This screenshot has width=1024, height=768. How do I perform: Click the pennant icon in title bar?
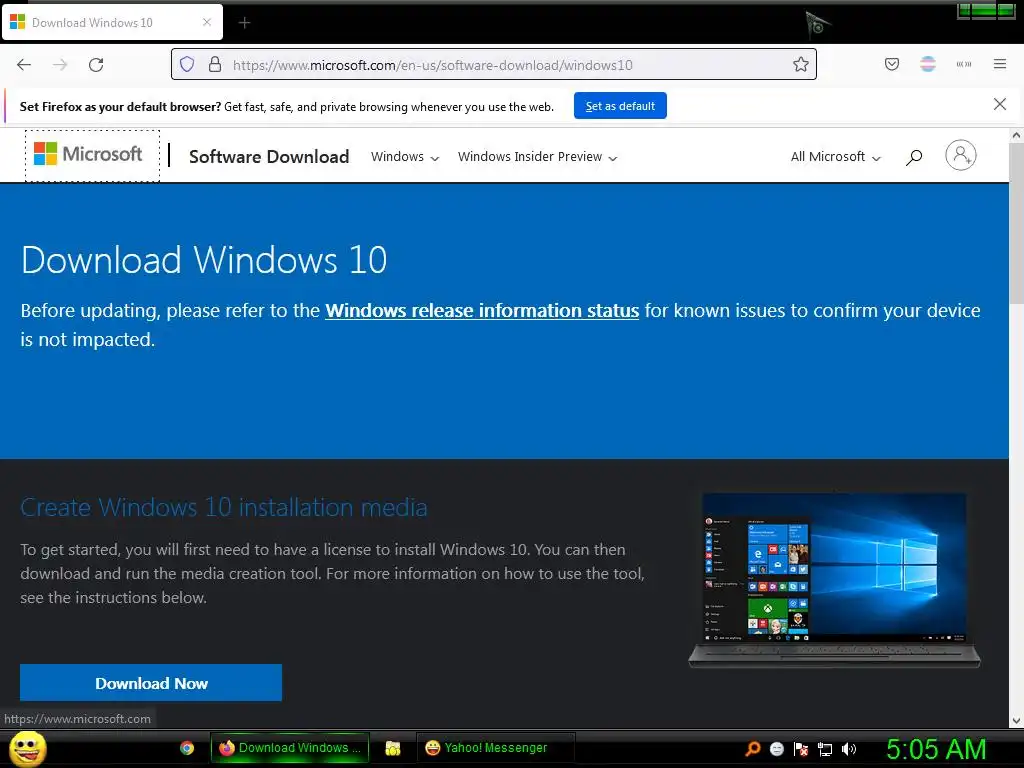click(x=817, y=24)
